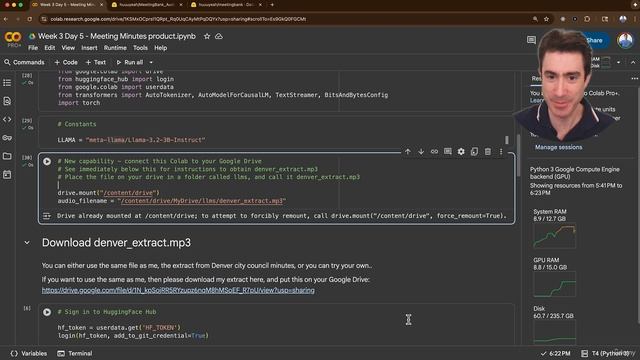Image resolution: width=640 pixels, height=360 pixels.
Task: Collapse the Download denver_extract.mp3 section
Action: [27, 243]
